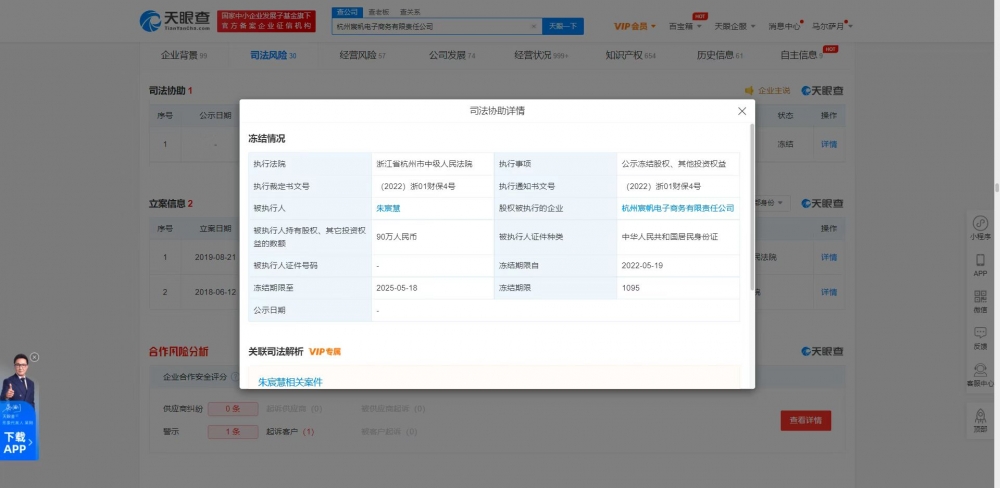
Task: Open 消息中心
Action: 784,26
